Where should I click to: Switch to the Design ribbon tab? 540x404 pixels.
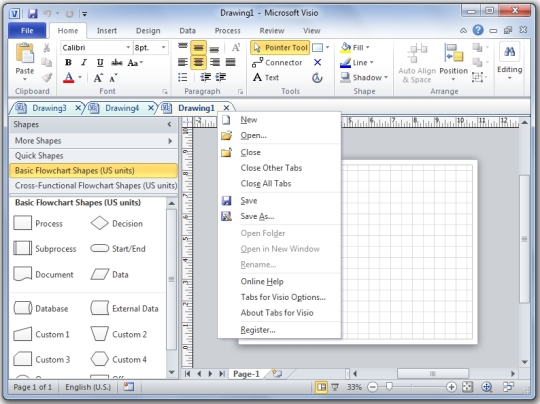(x=148, y=31)
